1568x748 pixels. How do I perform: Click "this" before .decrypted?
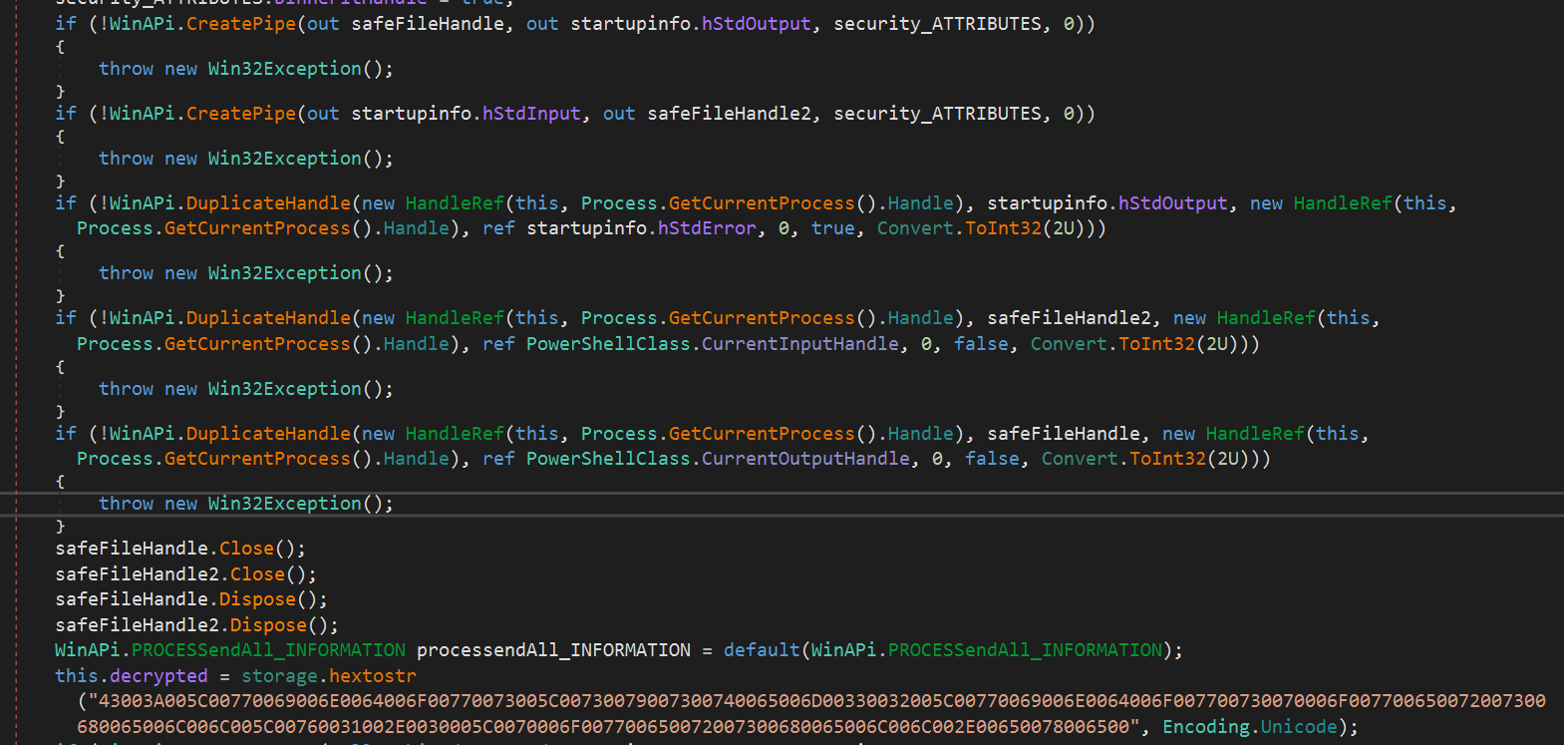pyautogui.click(x=77, y=676)
